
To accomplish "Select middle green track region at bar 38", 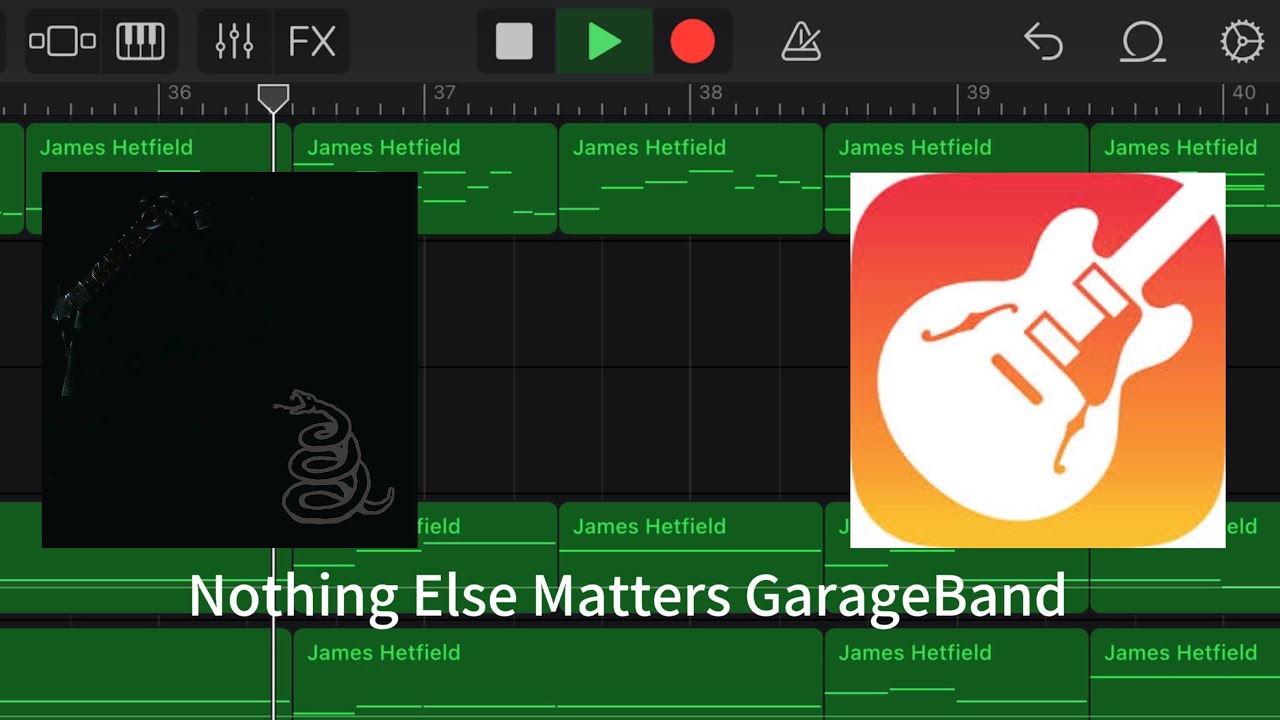I will click(690, 558).
